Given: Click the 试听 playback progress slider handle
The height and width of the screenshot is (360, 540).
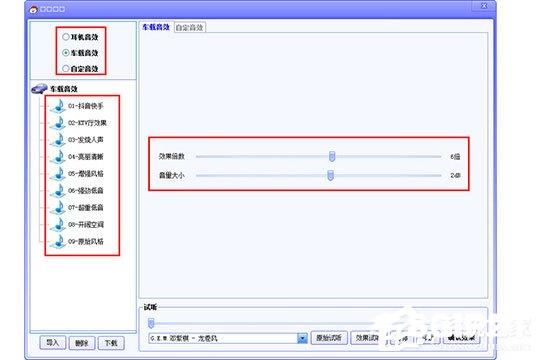Looking at the screenshot, I should [151, 323].
